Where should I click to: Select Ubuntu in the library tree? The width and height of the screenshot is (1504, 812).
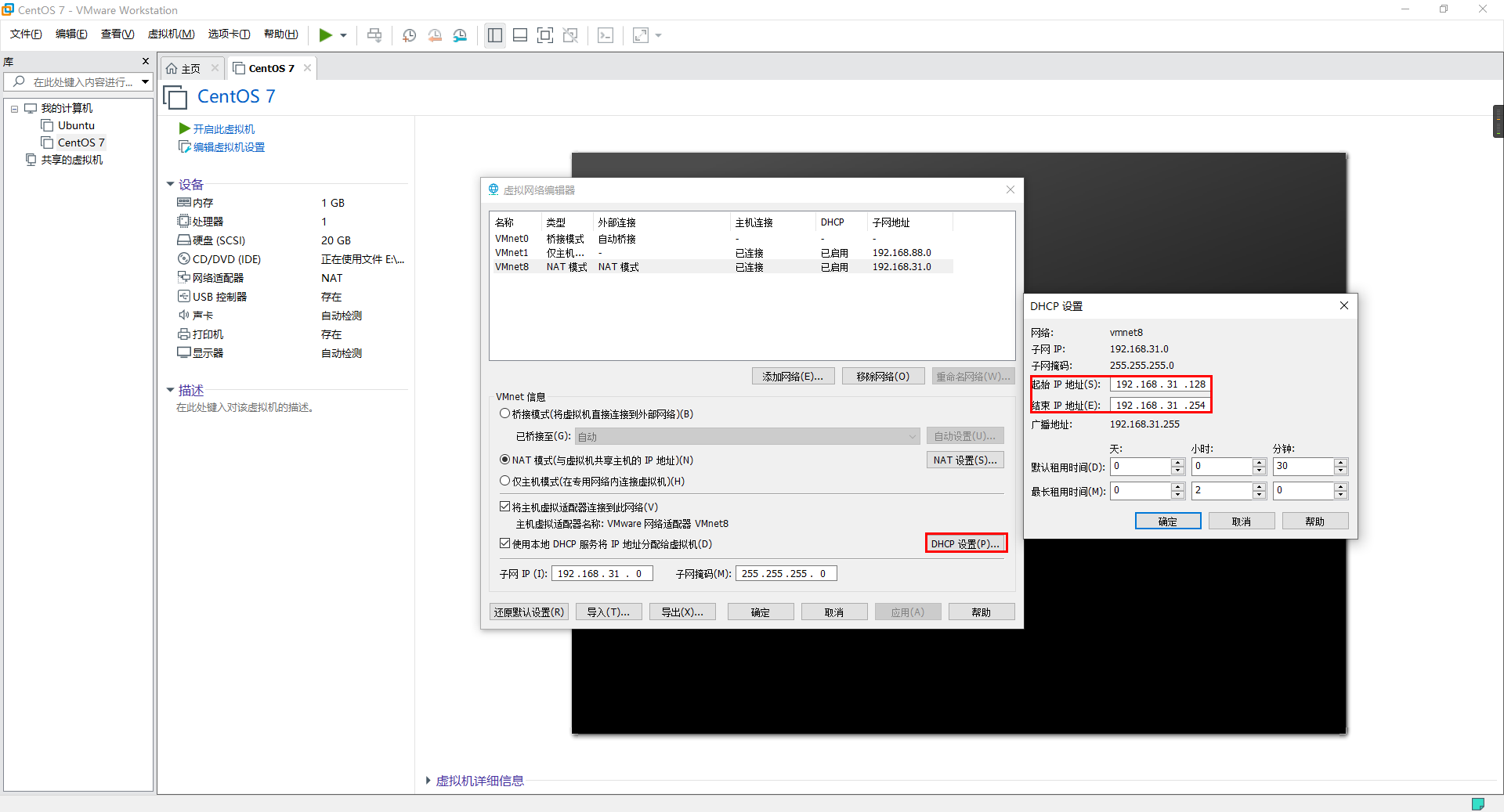click(76, 125)
